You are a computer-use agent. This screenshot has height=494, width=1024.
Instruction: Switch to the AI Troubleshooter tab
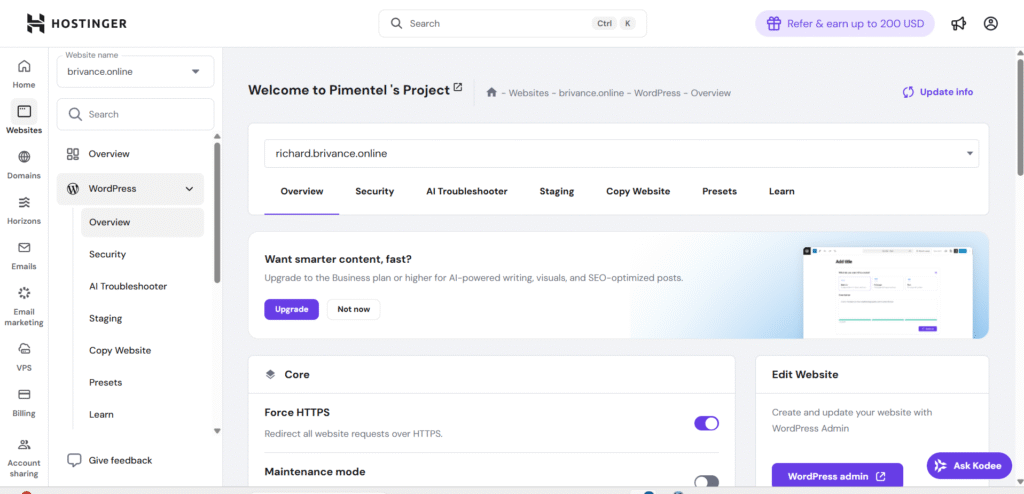pos(466,191)
